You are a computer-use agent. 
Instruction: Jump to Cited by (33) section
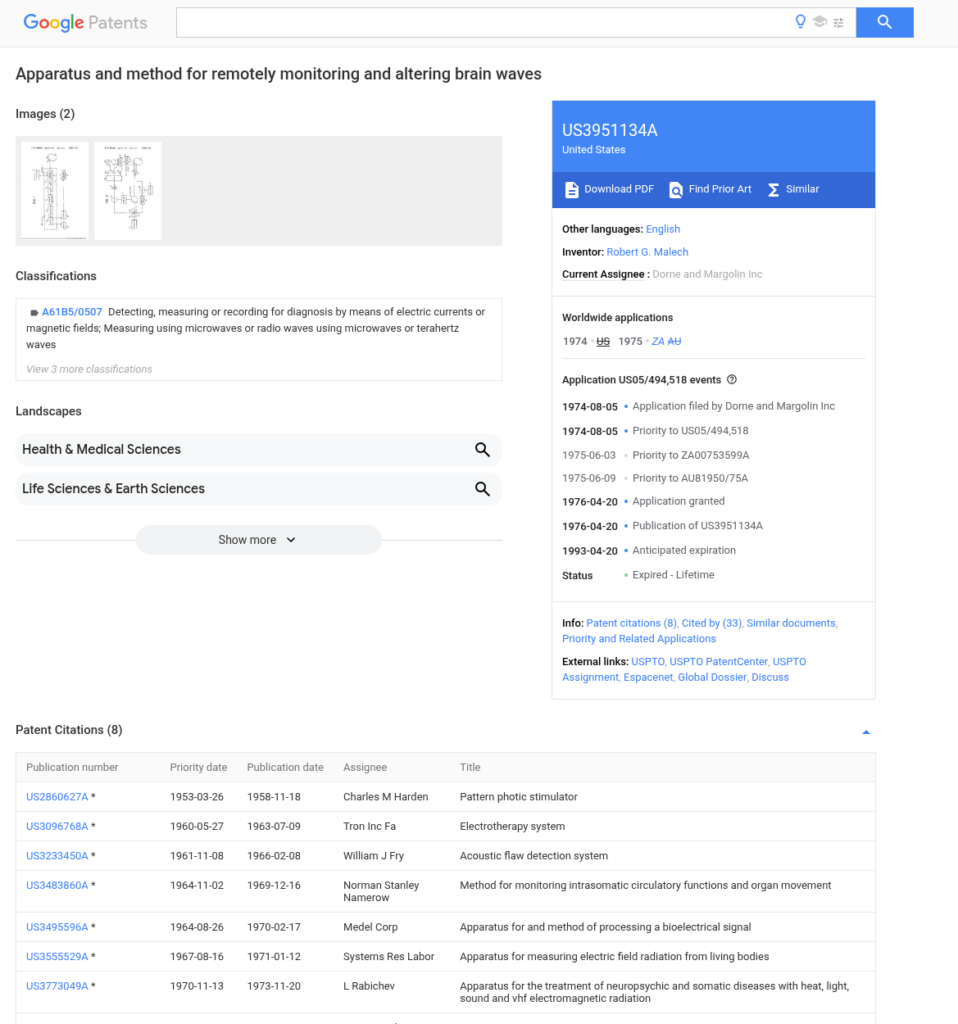[711, 623]
